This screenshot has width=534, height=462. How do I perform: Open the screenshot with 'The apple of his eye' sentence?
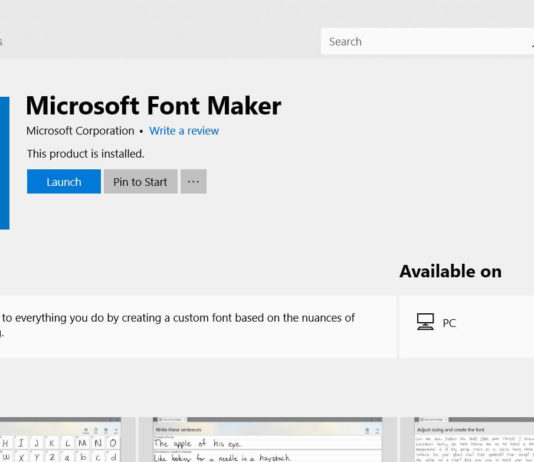(267, 440)
